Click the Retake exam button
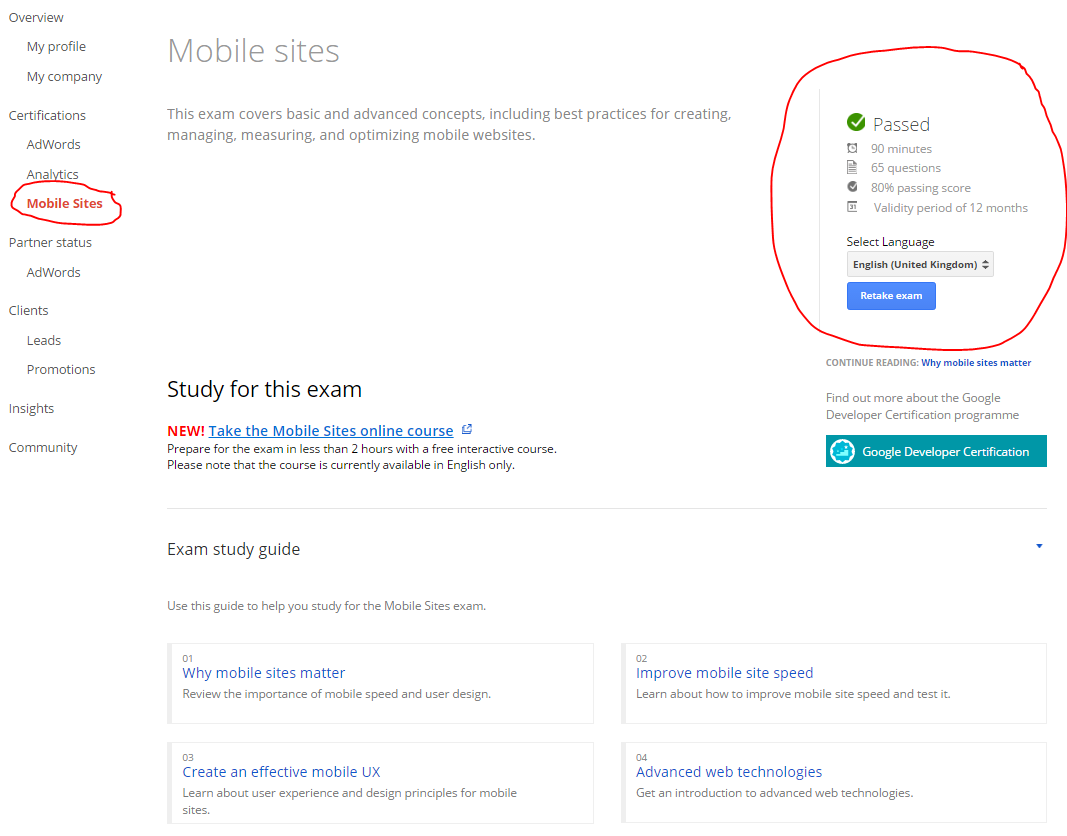Viewport: 1067px width, 836px height. point(891,296)
